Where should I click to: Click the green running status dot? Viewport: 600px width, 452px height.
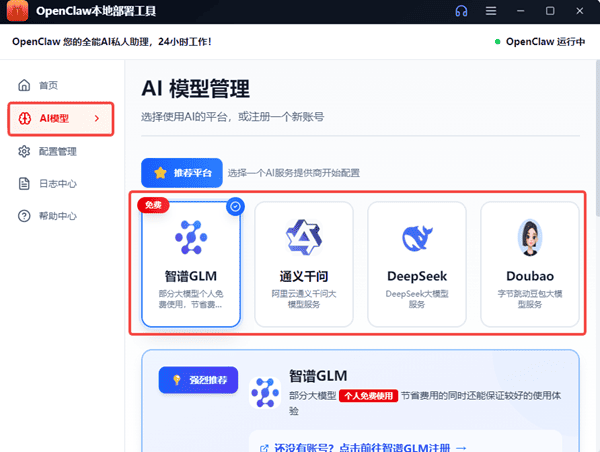pos(497,41)
